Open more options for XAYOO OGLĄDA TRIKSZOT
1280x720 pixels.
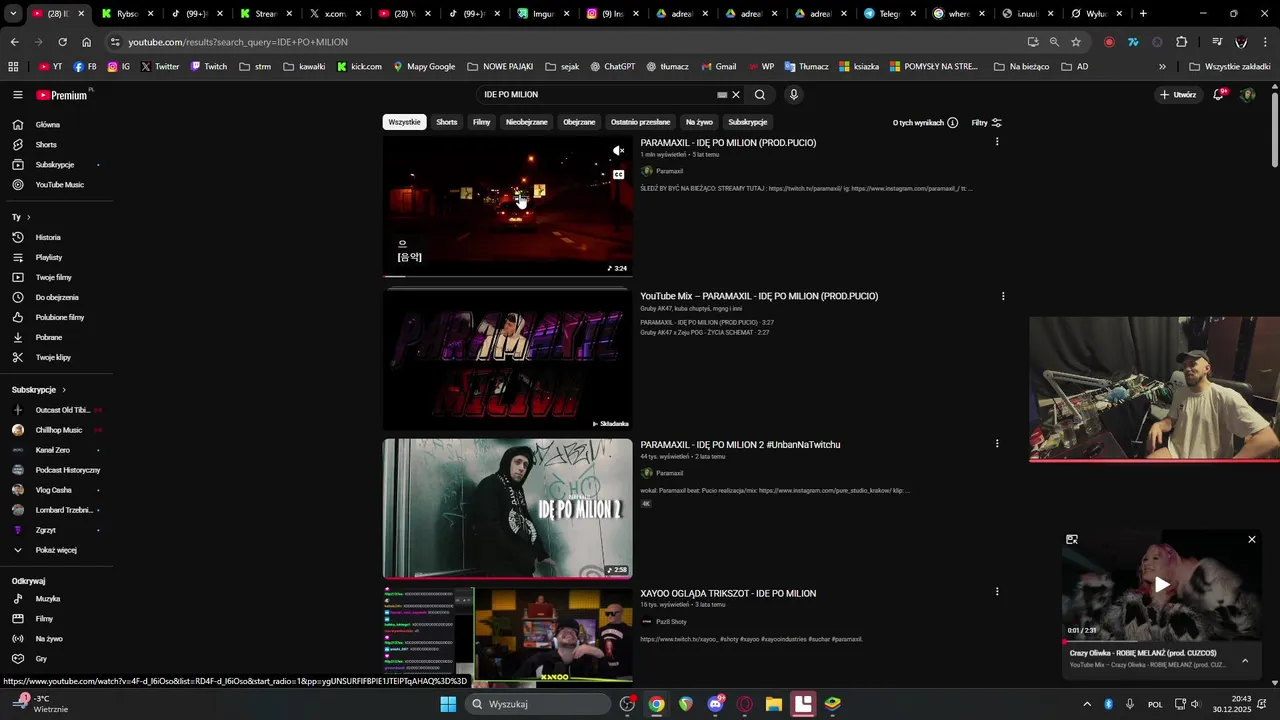tap(997, 592)
